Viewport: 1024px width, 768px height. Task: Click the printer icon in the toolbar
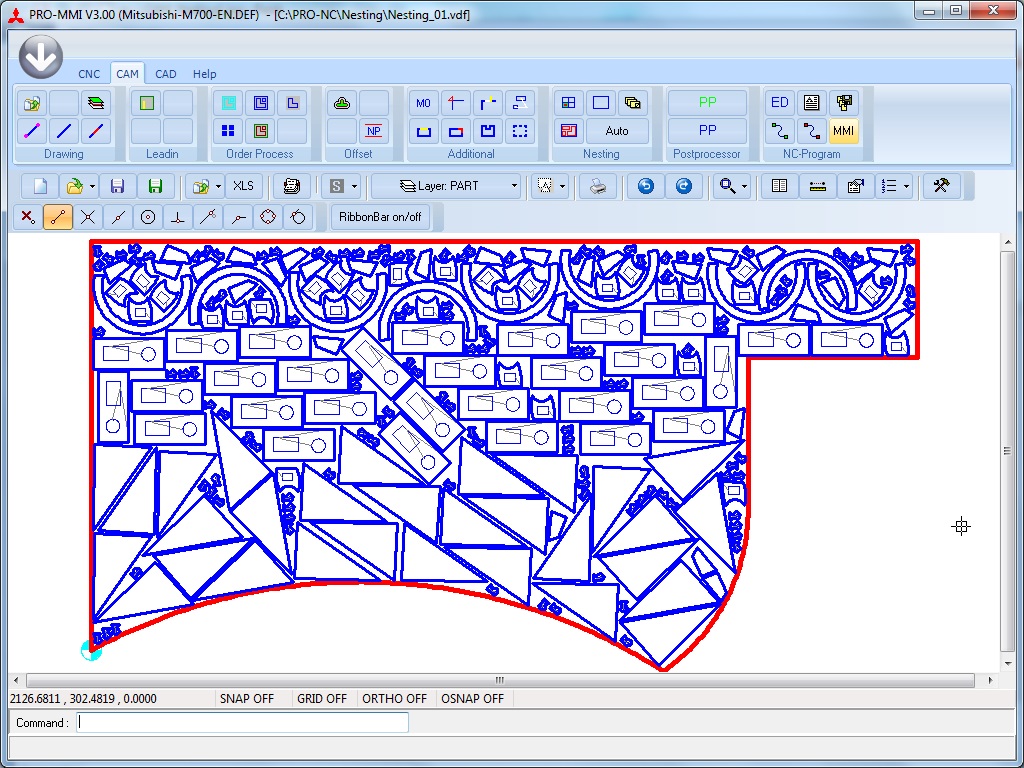pyautogui.click(x=598, y=186)
